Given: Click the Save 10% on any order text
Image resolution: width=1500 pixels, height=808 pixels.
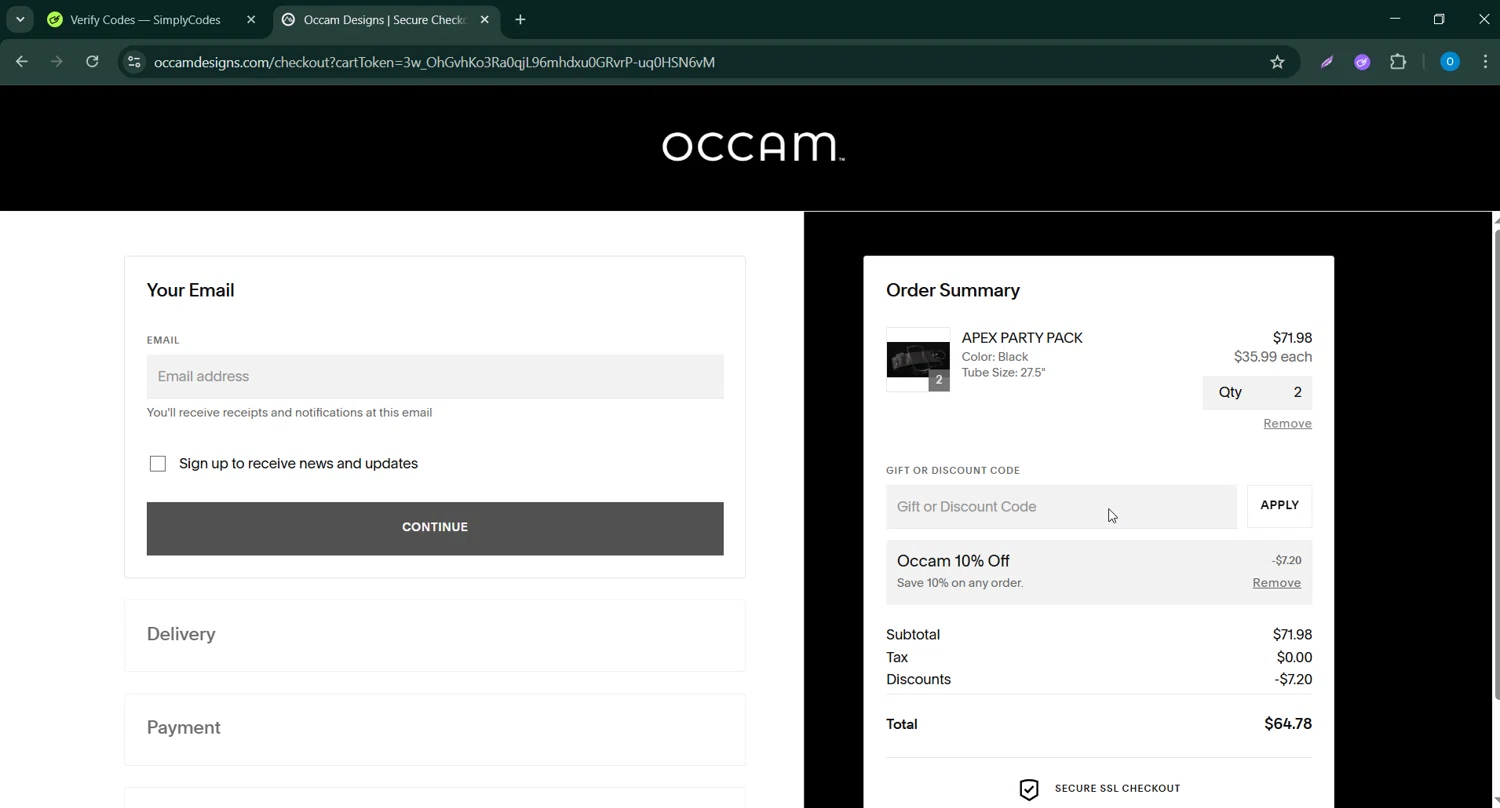Looking at the screenshot, I should click(x=960, y=583).
